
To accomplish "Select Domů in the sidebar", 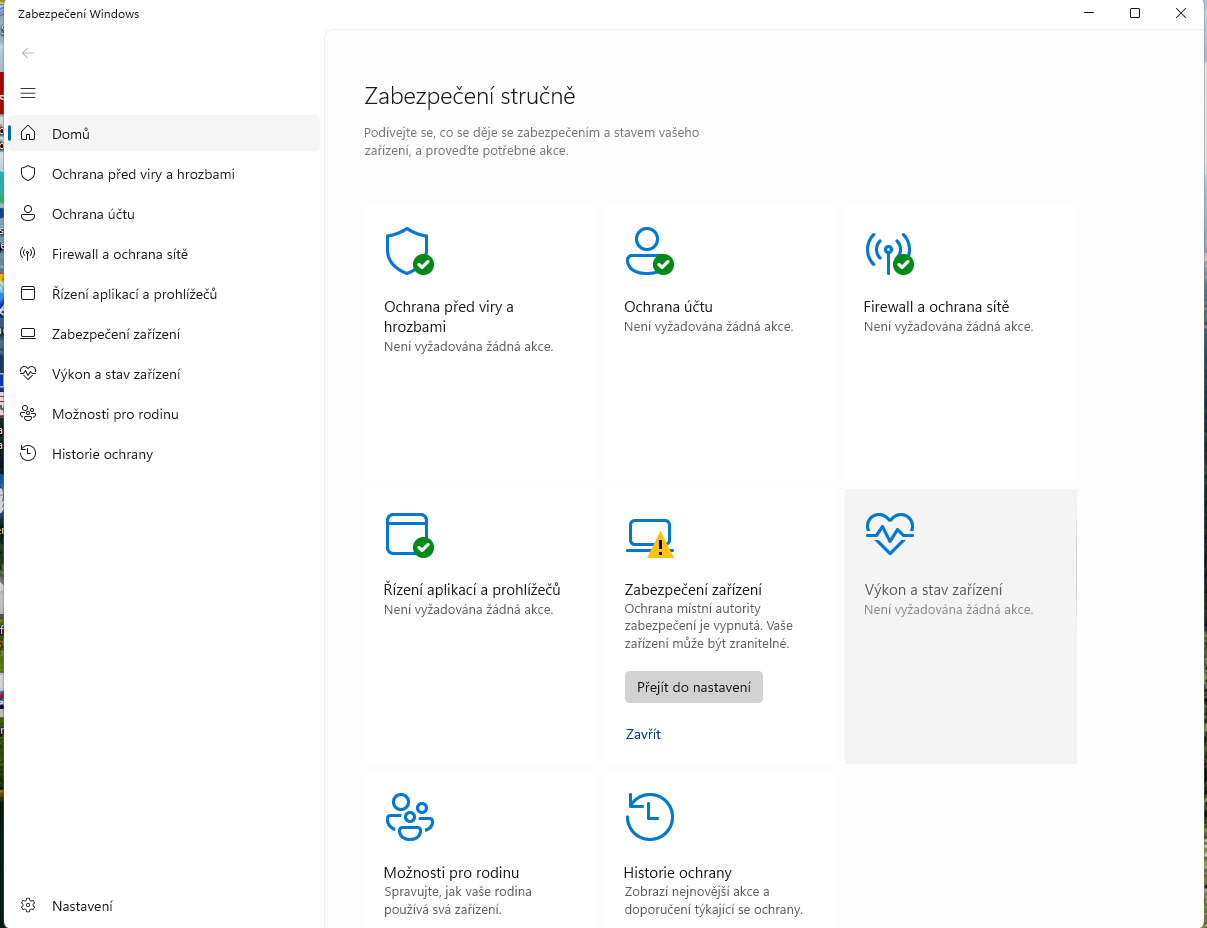I will pos(71,134).
